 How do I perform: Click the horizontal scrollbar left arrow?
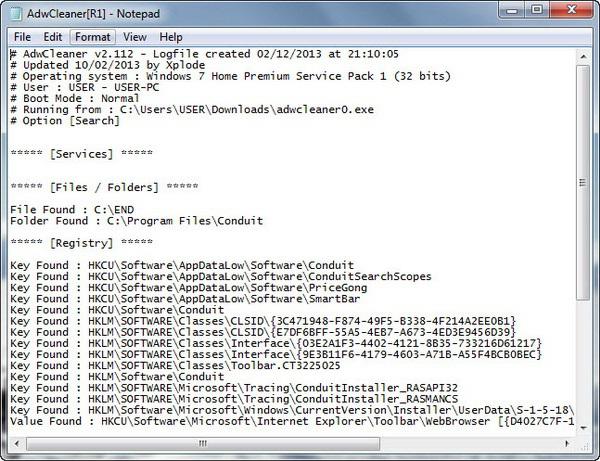(x=17, y=443)
